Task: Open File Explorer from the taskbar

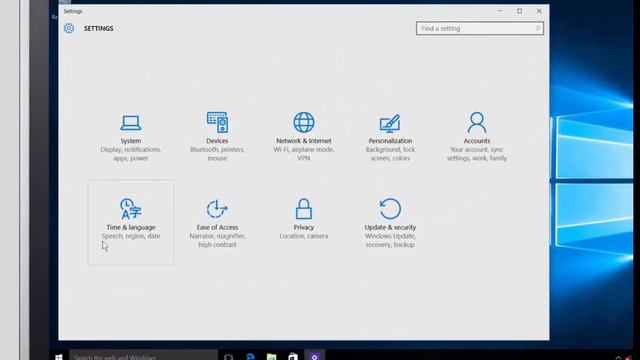Action: click(x=271, y=356)
